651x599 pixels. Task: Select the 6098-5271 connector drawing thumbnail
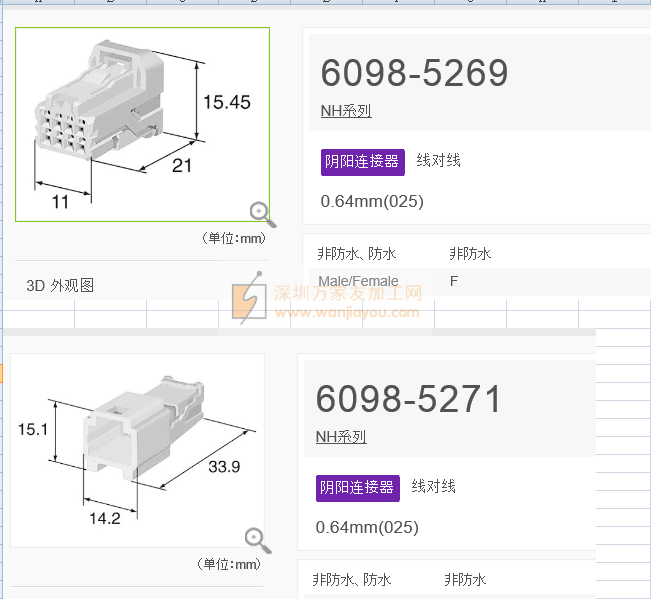137,450
